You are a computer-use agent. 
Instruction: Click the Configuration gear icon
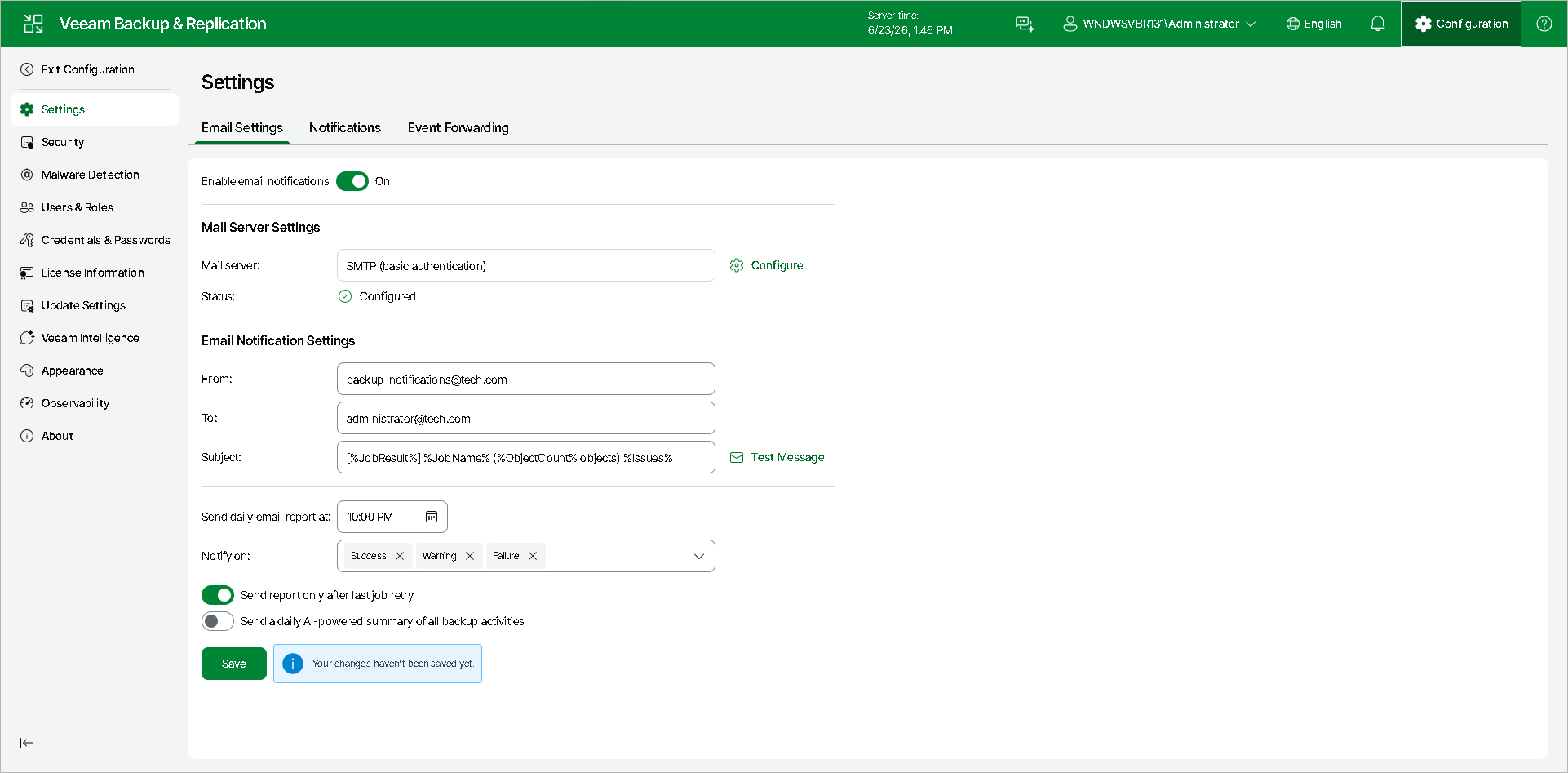point(1424,24)
